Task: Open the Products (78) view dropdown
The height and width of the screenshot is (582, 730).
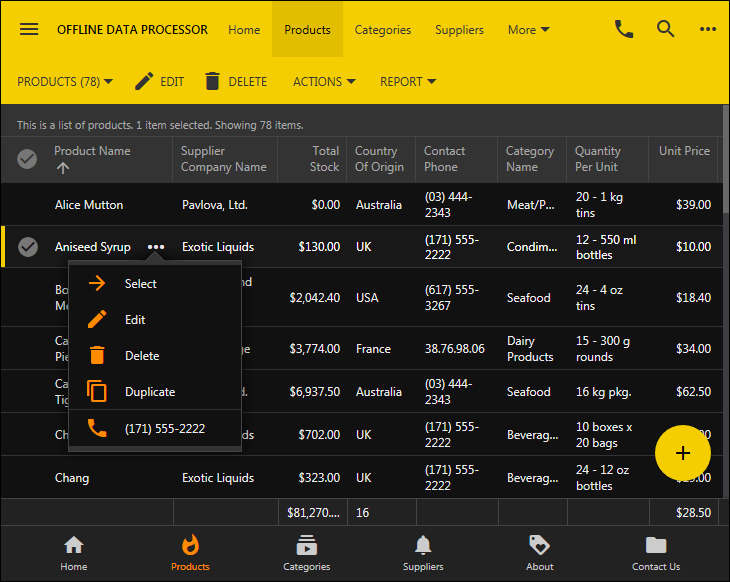Action: click(x=65, y=82)
